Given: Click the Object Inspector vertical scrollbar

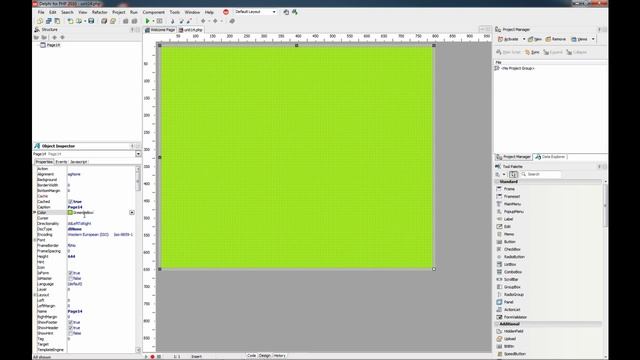Looking at the screenshot, I should tap(138, 259).
